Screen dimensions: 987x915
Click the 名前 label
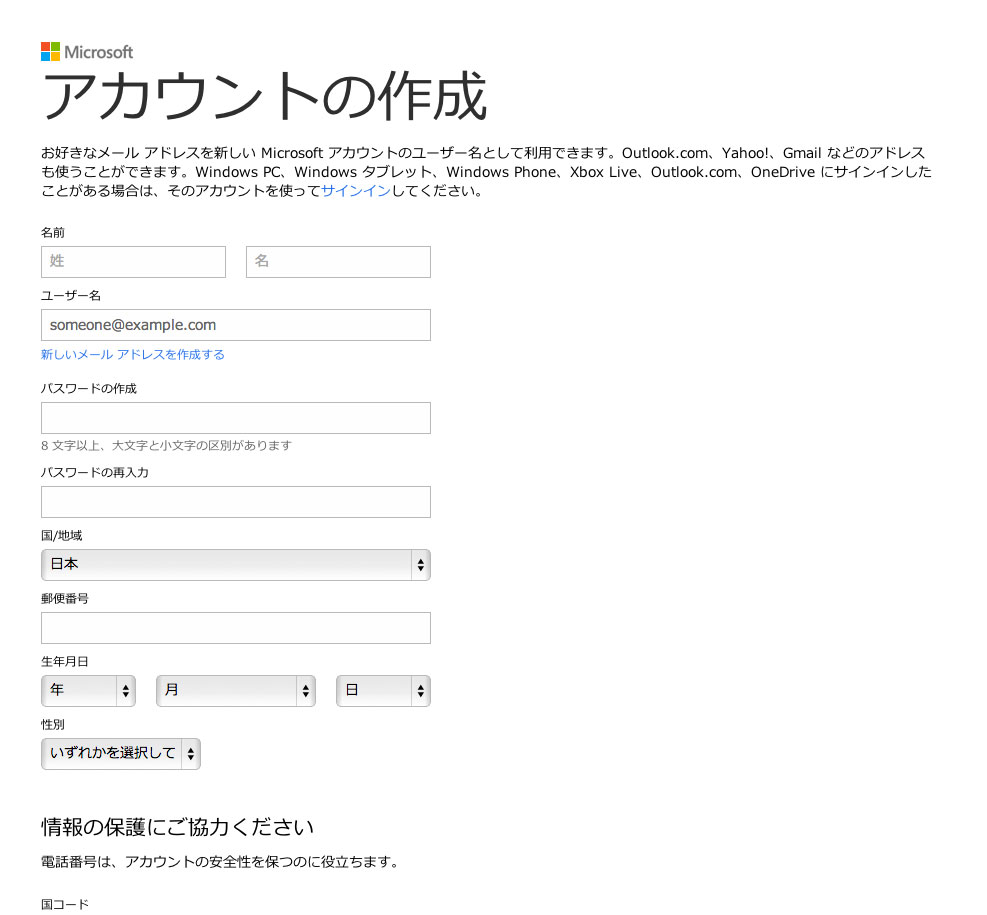53,232
